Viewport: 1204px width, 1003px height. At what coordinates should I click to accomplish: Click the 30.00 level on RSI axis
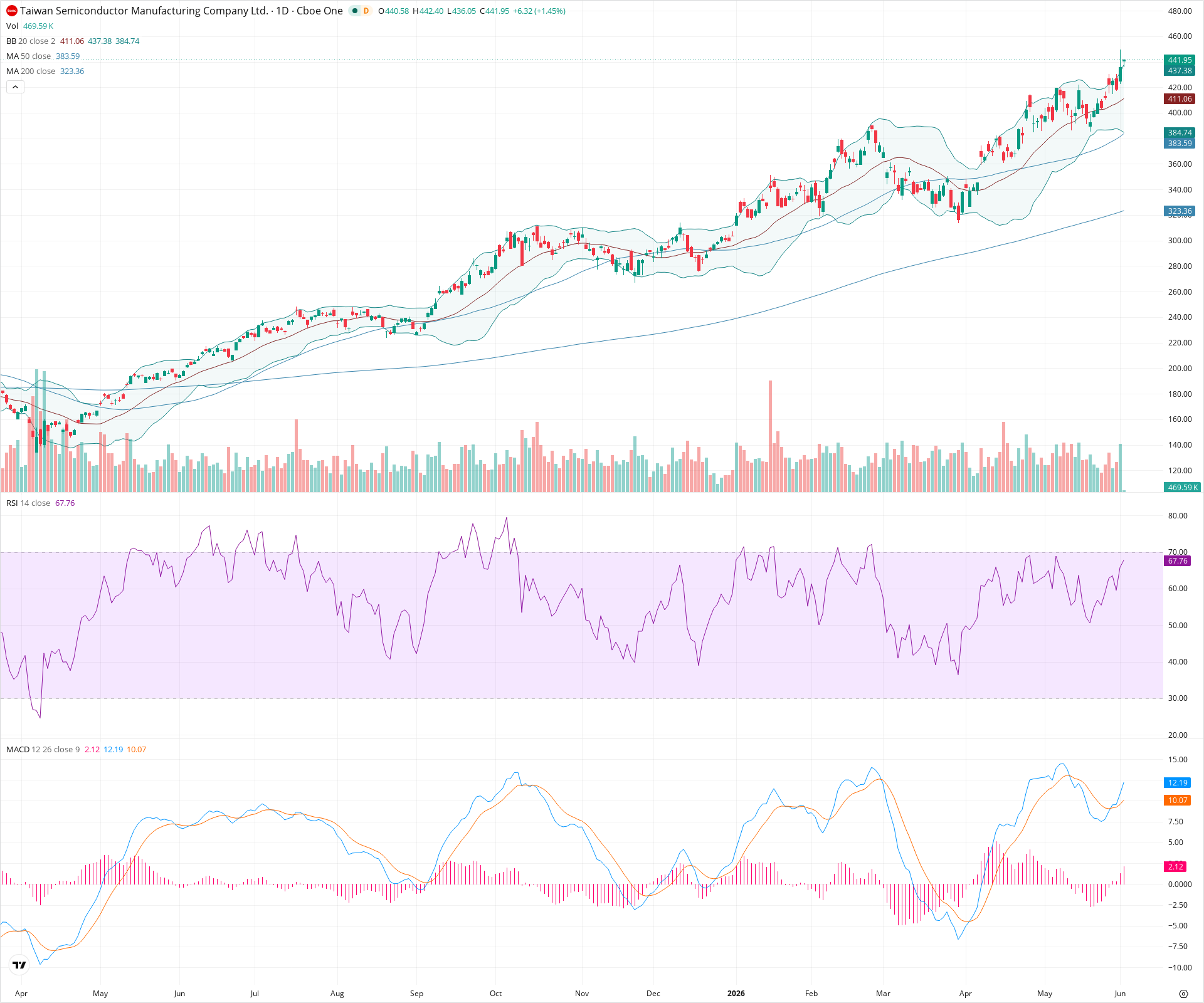click(1178, 698)
